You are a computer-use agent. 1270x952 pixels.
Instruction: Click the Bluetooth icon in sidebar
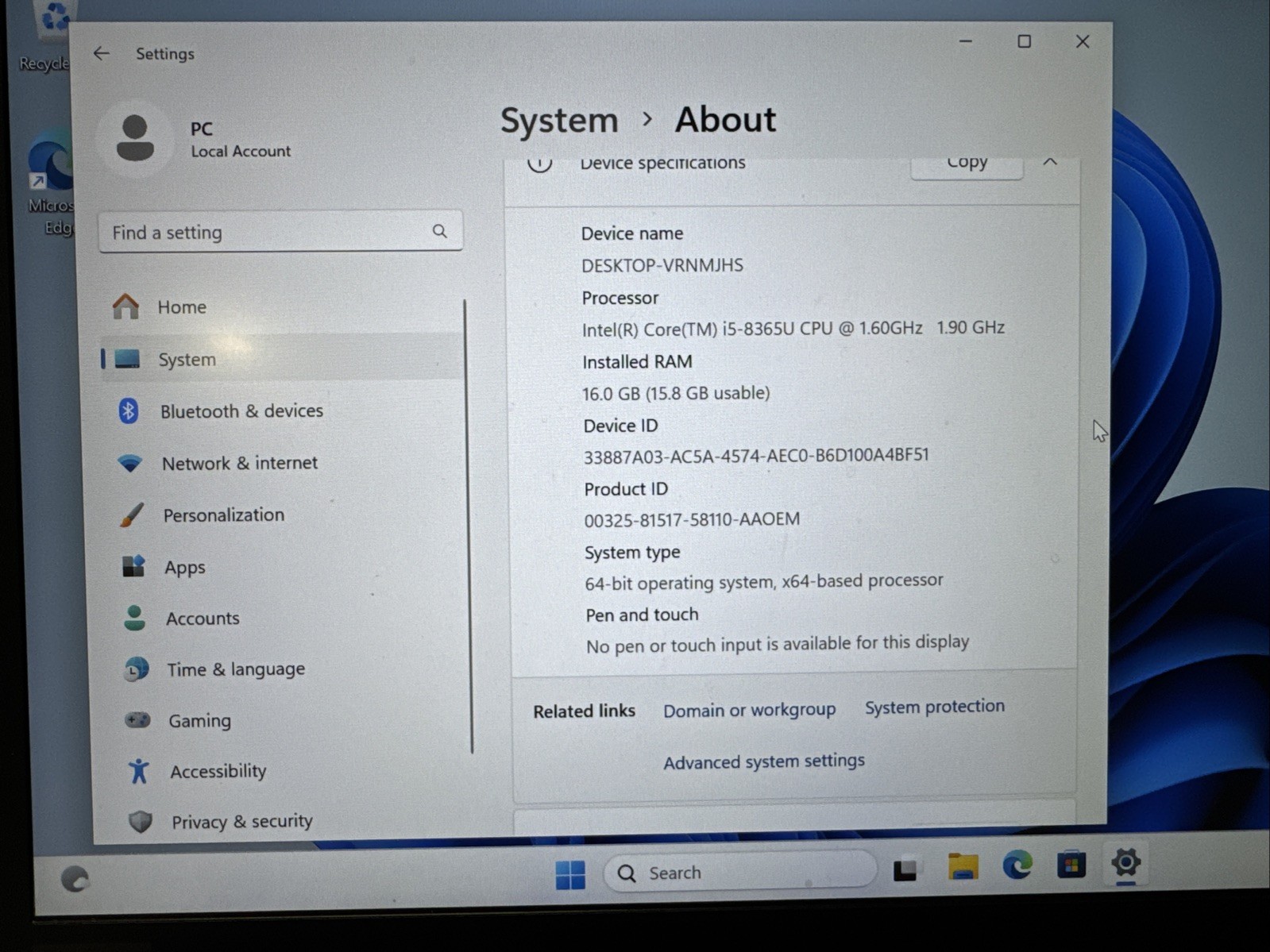[x=129, y=410]
